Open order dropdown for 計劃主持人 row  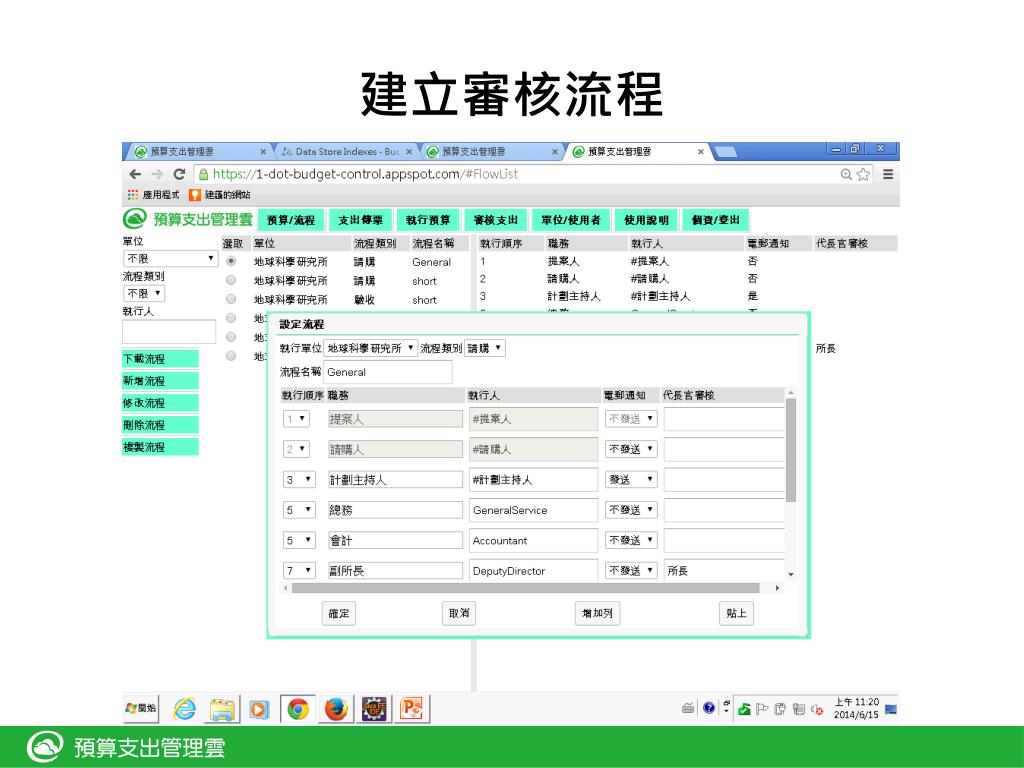tap(299, 479)
